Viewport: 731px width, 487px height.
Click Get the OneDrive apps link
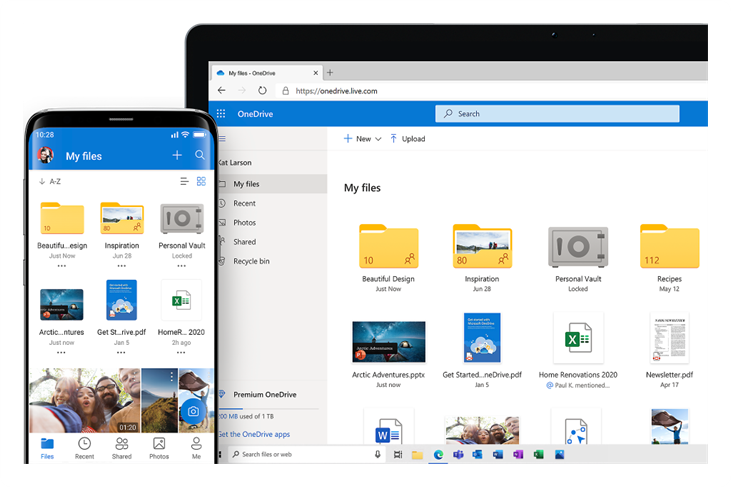255,434
